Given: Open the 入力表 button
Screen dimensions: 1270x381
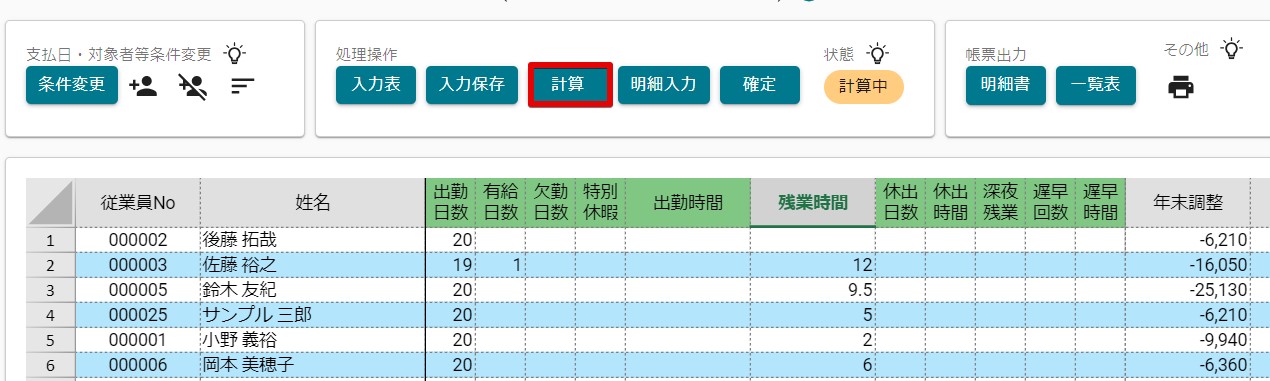Looking at the screenshot, I should 376,85.
